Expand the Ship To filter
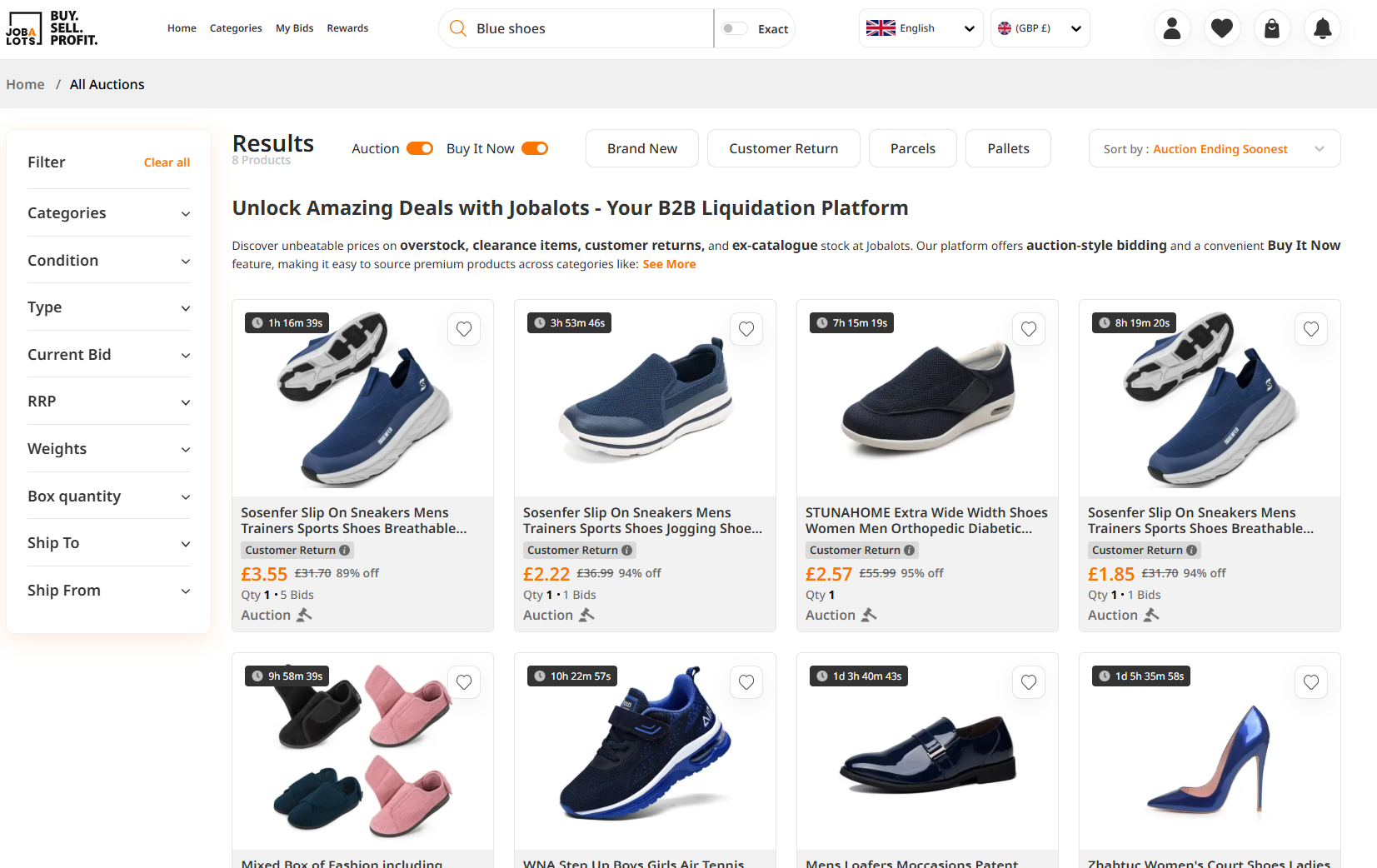This screenshot has height=868, width=1377. pos(108,543)
